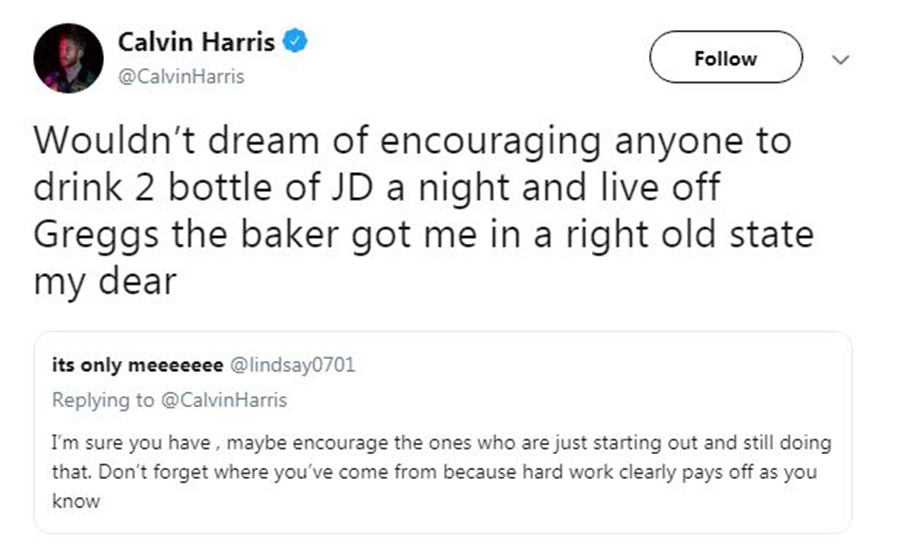
Task: Open the @lindsay0701 handle
Action: click(293, 365)
